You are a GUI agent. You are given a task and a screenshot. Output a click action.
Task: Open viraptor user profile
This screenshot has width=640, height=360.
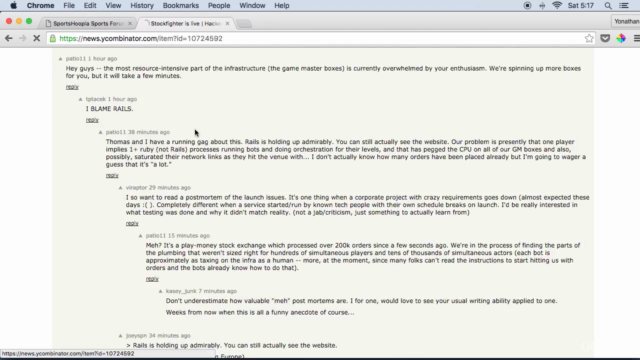click(136, 188)
